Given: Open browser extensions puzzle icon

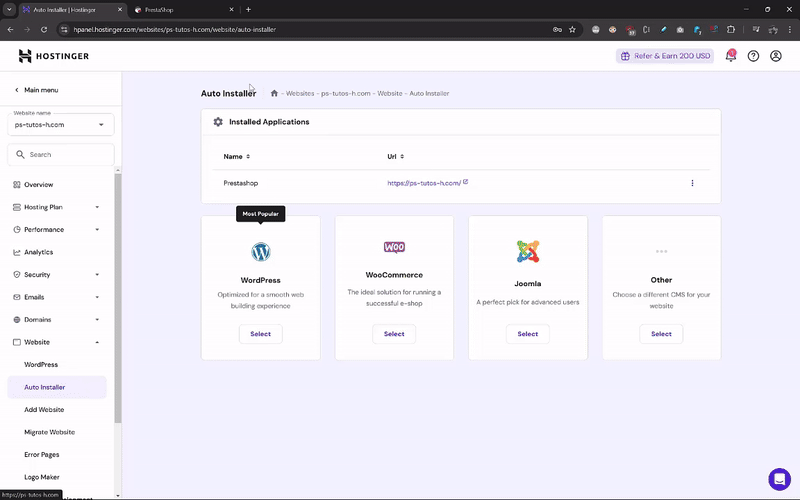Looking at the screenshot, I should tap(731, 30).
